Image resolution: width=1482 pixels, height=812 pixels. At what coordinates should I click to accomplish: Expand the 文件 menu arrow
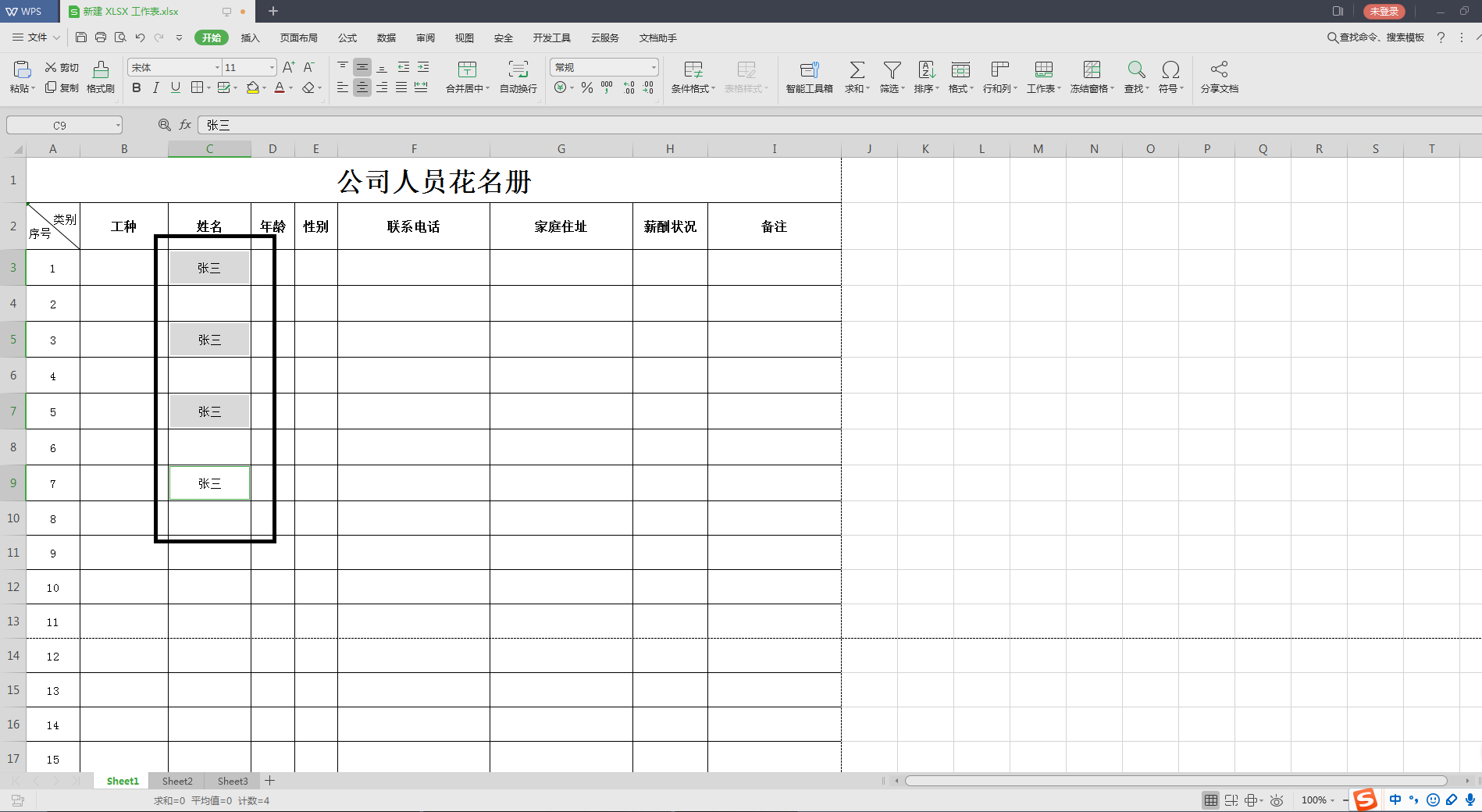point(56,37)
